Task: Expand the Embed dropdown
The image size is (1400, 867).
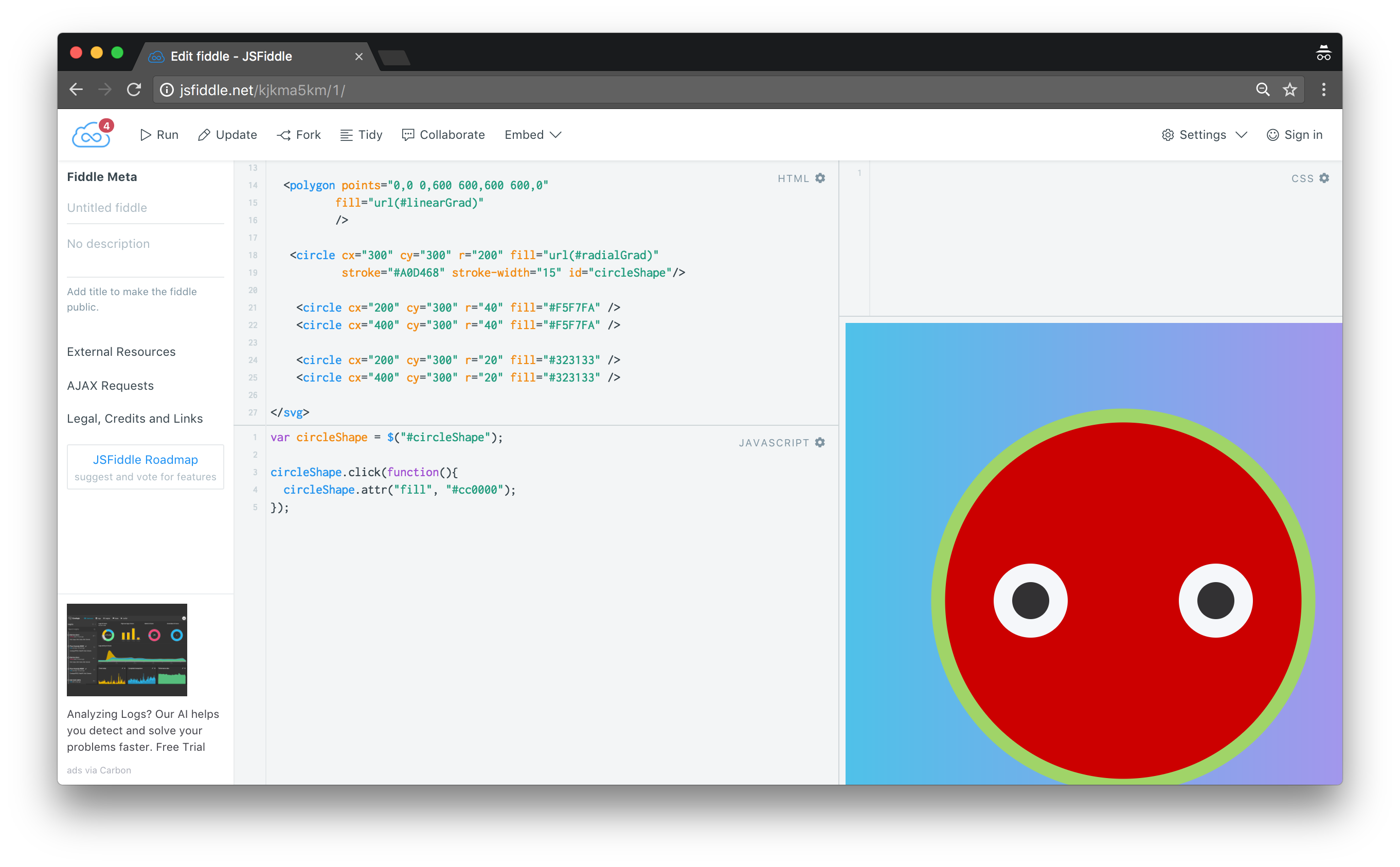Action: pos(532,135)
